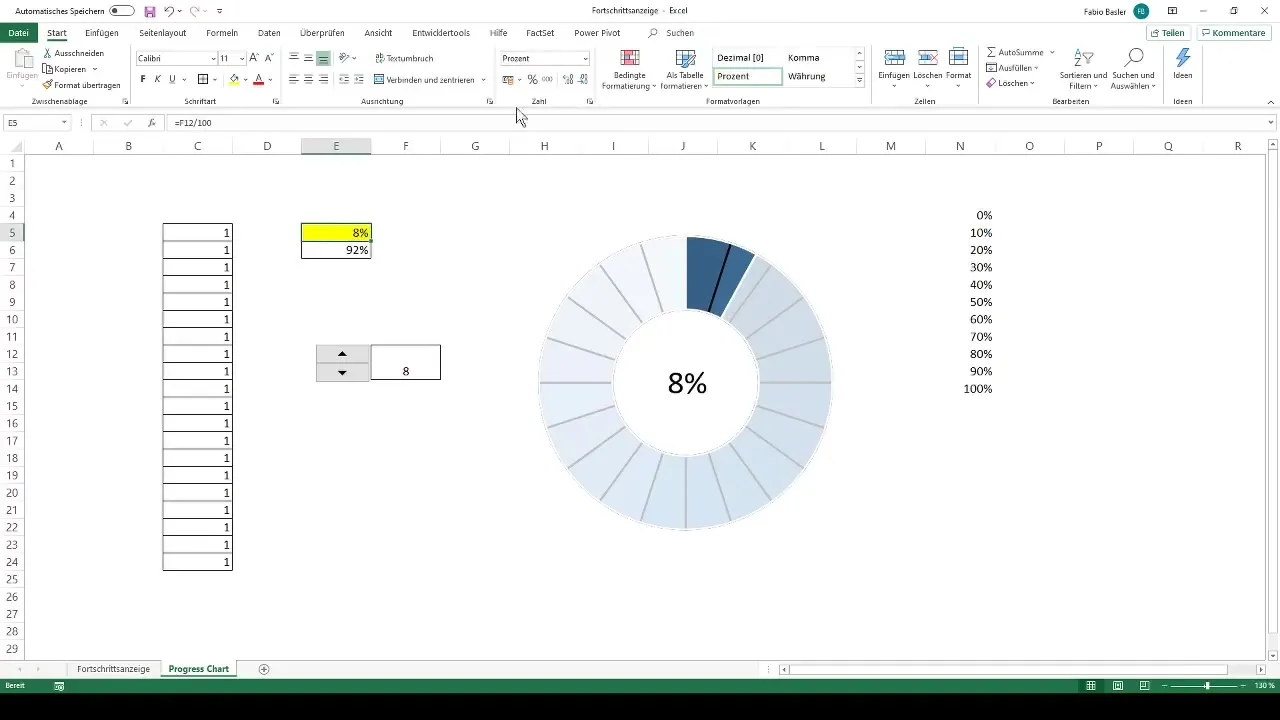Toggle bottom align button
The width and height of the screenshot is (1280, 720).
pos(323,58)
